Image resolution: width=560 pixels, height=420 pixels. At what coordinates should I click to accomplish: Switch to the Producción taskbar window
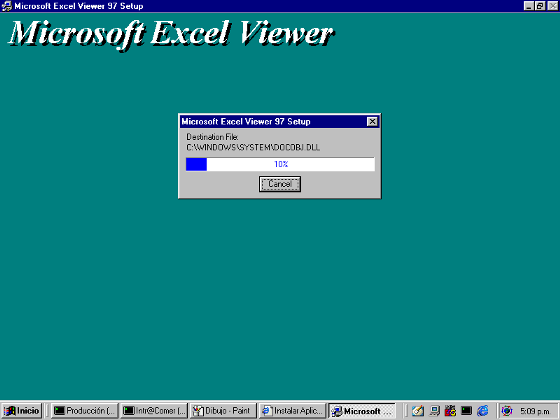tap(84, 411)
